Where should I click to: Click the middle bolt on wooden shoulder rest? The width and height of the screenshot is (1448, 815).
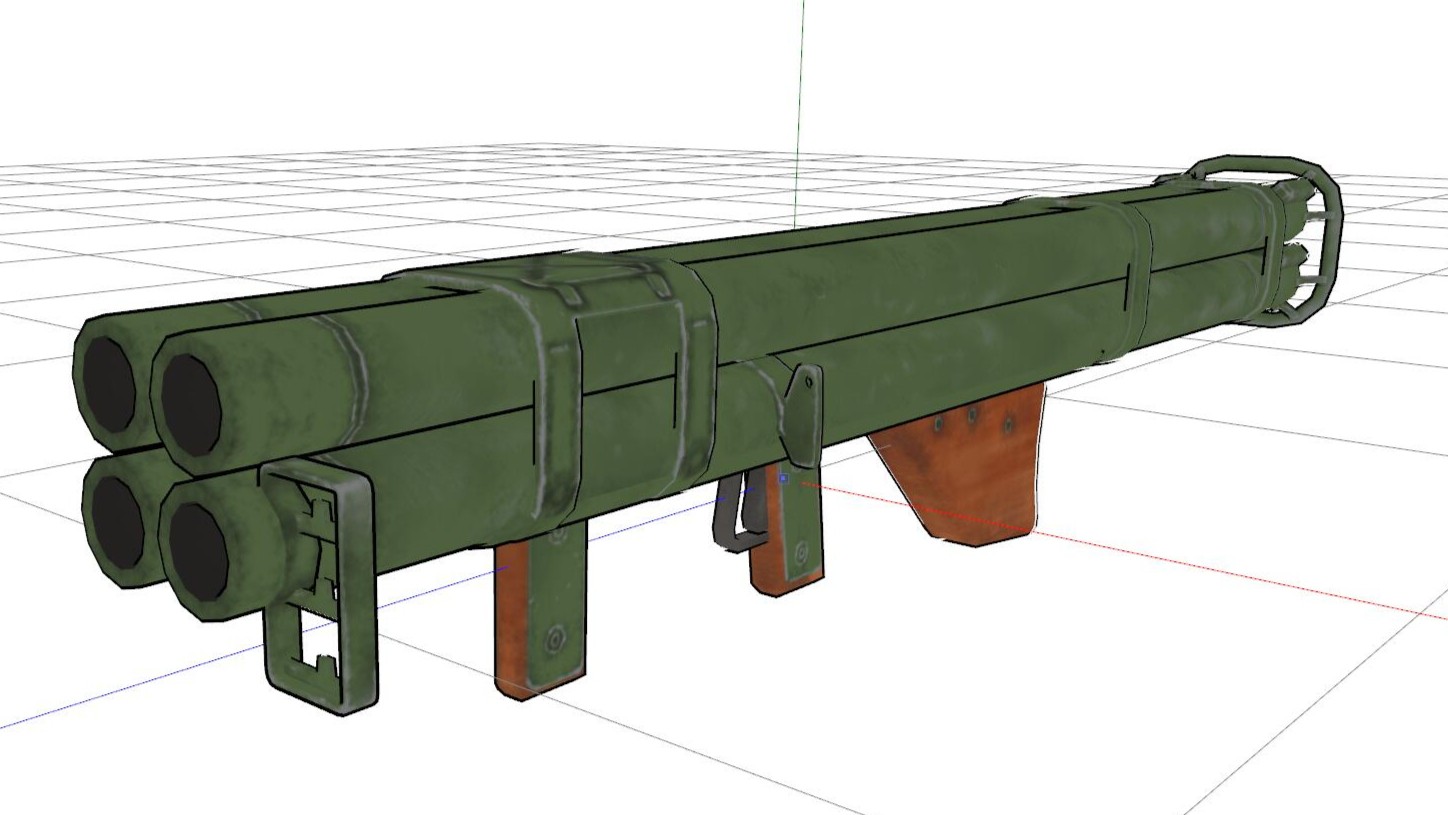click(x=971, y=417)
